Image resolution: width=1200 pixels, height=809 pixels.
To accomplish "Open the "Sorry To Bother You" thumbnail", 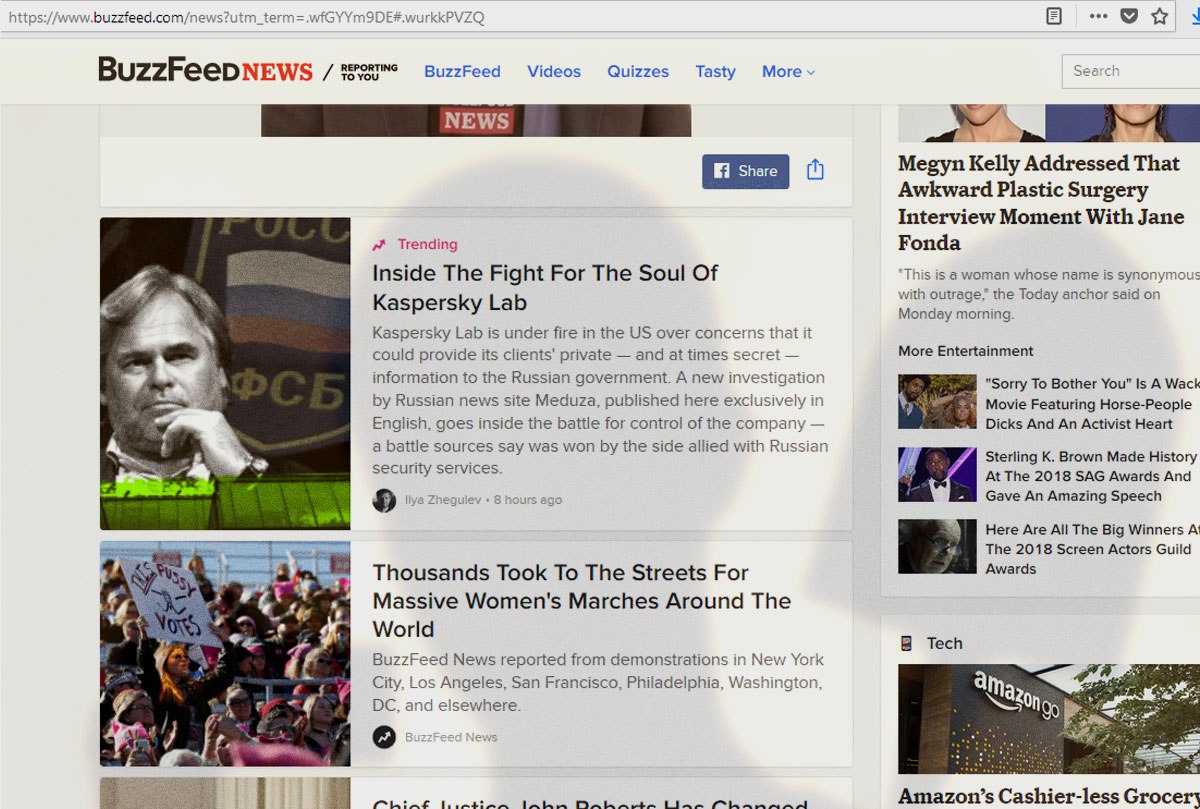I will (x=937, y=402).
